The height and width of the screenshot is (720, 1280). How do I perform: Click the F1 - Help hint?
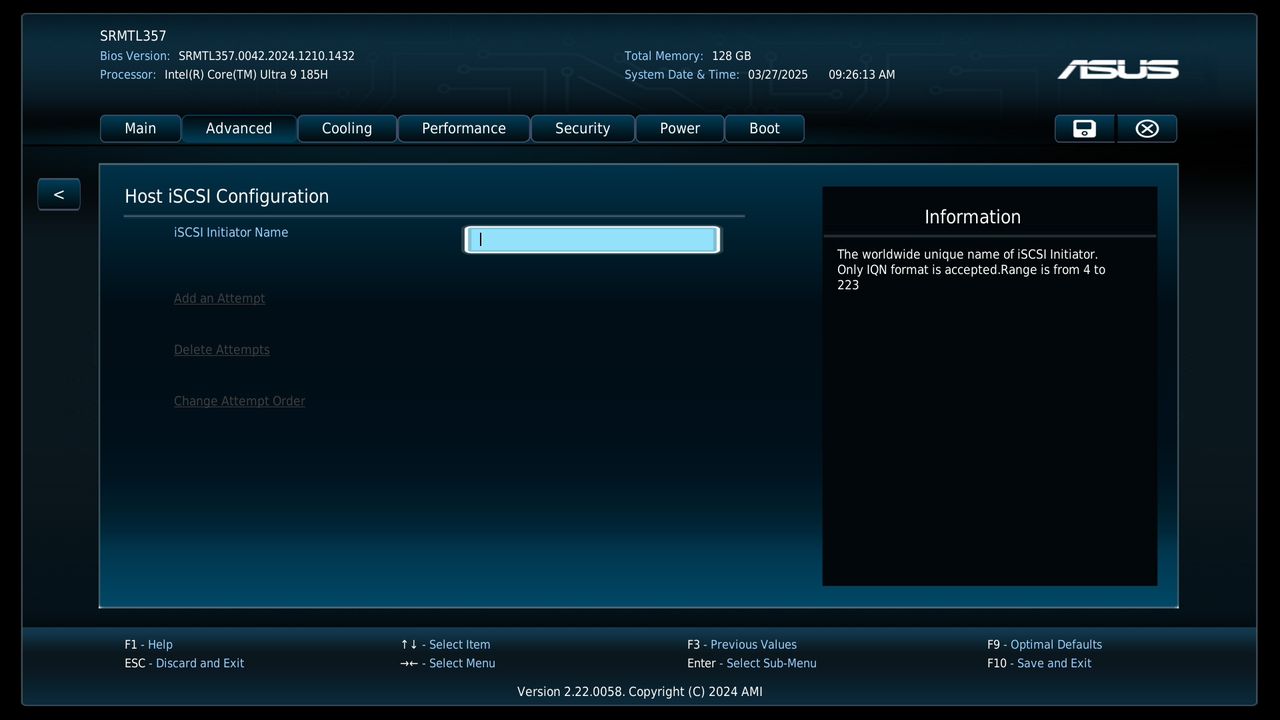[149, 645]
